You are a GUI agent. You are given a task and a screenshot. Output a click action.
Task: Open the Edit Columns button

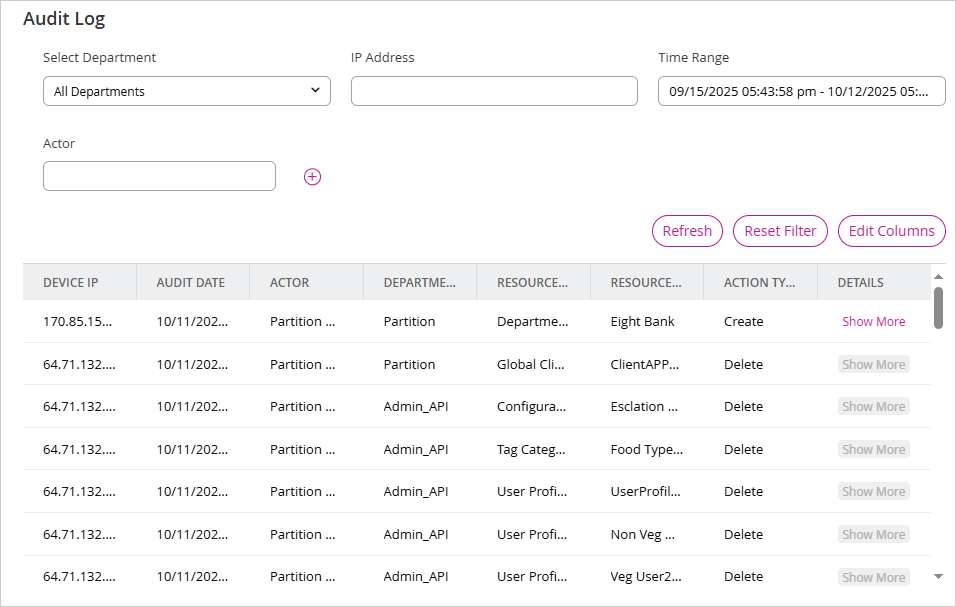pyautogui.click(x=891, y=231)
